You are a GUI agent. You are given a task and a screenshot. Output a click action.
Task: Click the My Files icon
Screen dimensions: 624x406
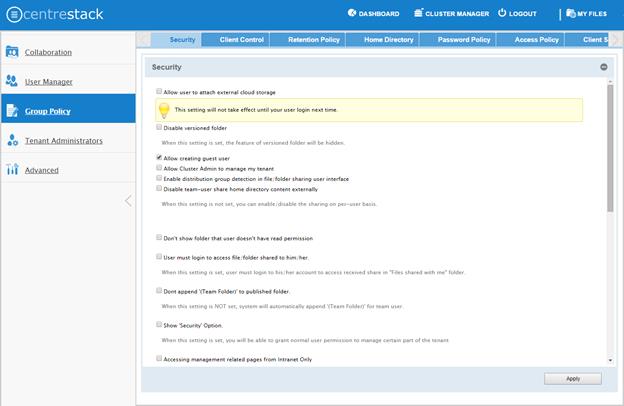pyautogui.click(x=571, y=13)
